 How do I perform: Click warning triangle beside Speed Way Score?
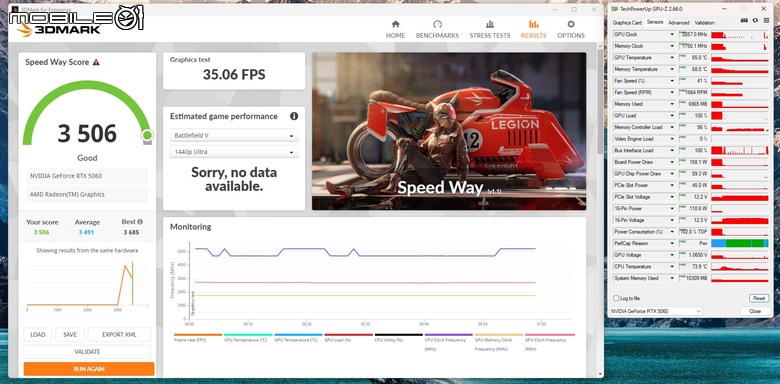point(96,62)
